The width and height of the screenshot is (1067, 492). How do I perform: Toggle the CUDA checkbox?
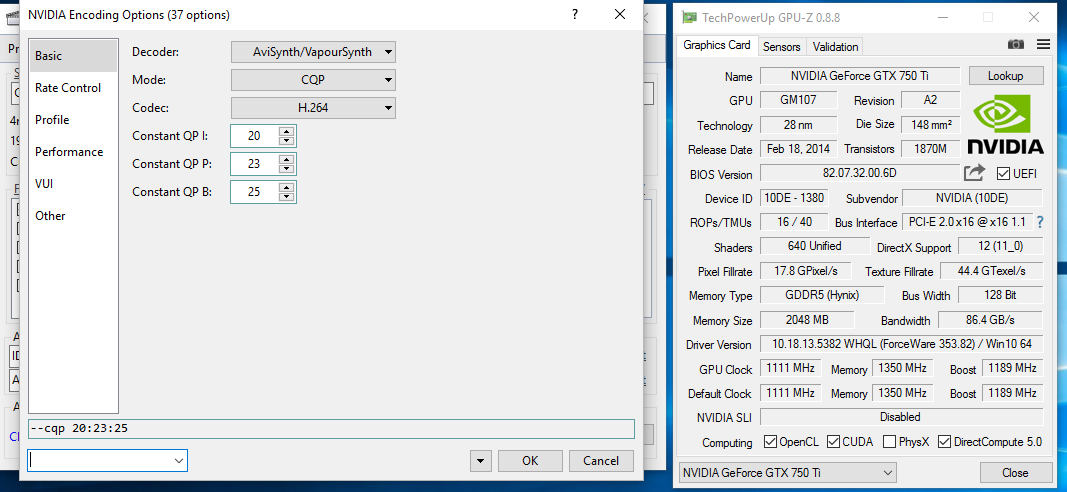[x=834, y=442]
